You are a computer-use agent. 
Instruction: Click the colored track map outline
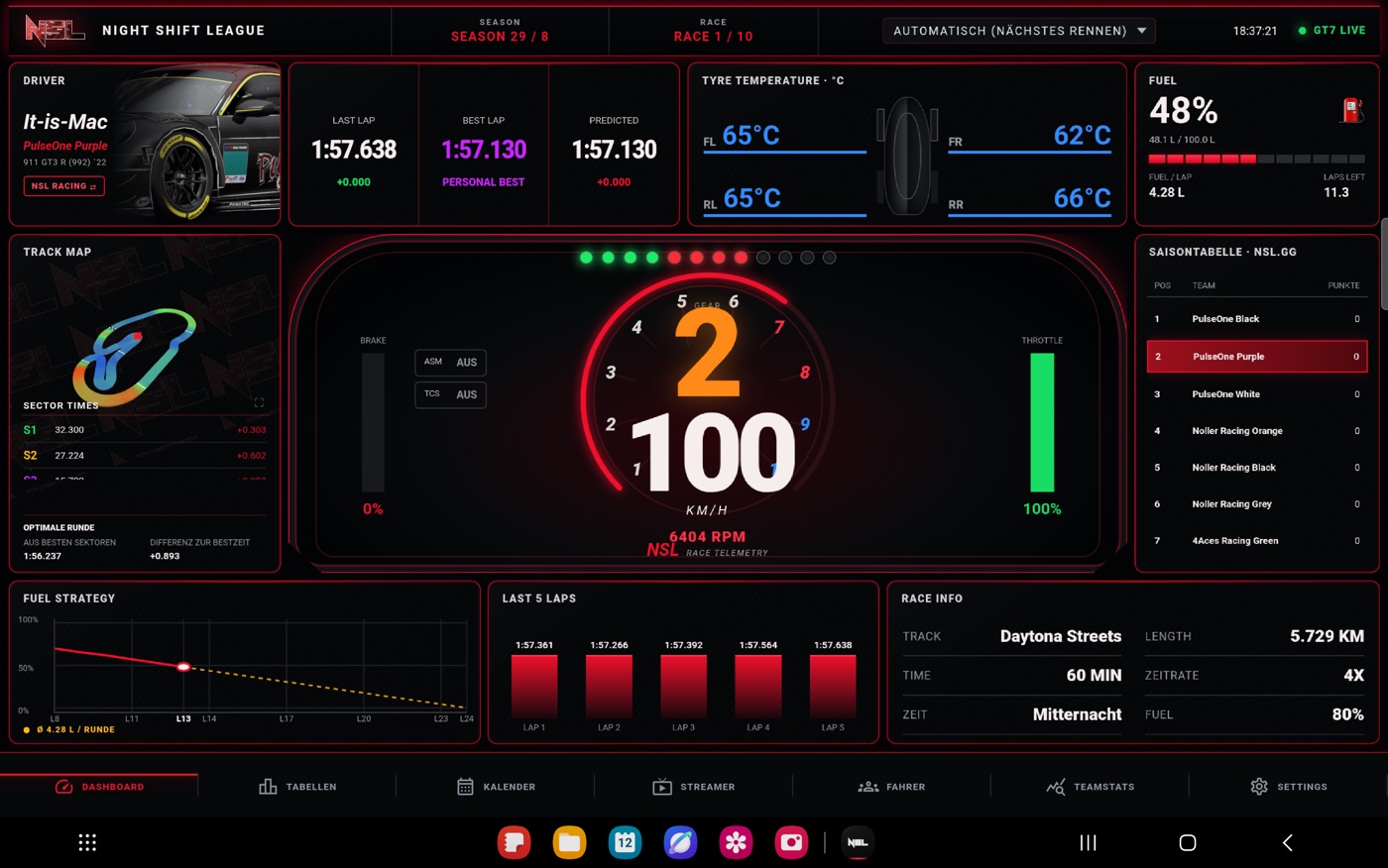pos(134,357)
